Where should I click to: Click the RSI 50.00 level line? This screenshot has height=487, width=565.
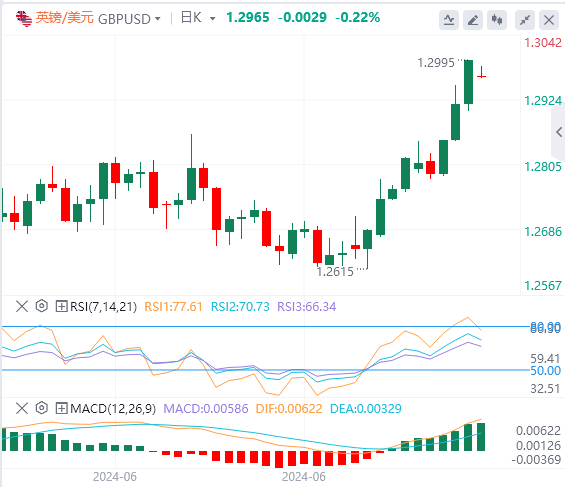click(266, 370)
